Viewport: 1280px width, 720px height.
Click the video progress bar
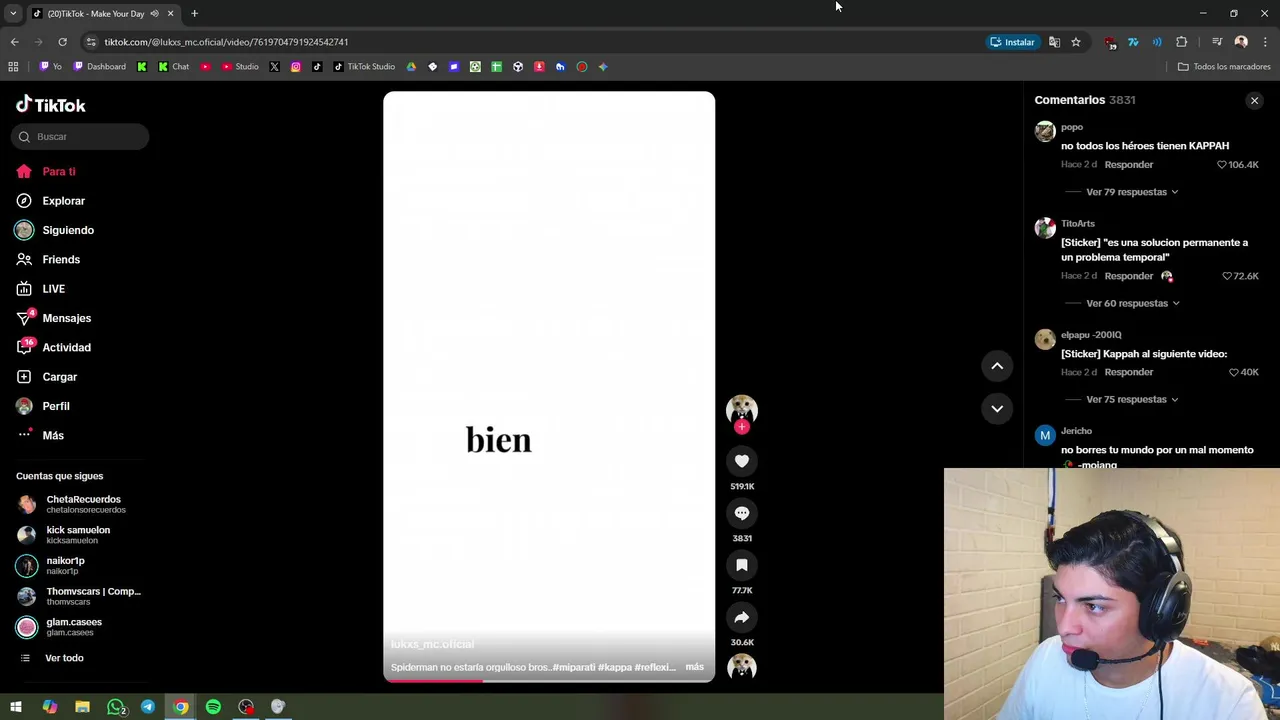[549, 680]
